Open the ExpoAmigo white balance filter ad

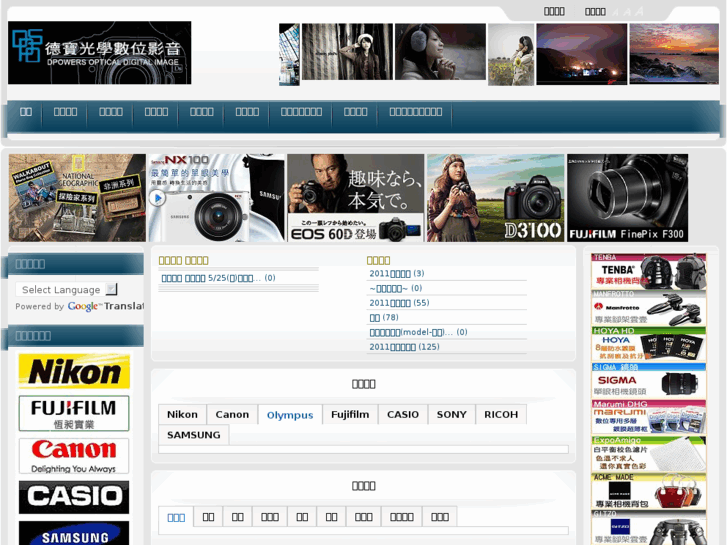[x=649, y=454]
